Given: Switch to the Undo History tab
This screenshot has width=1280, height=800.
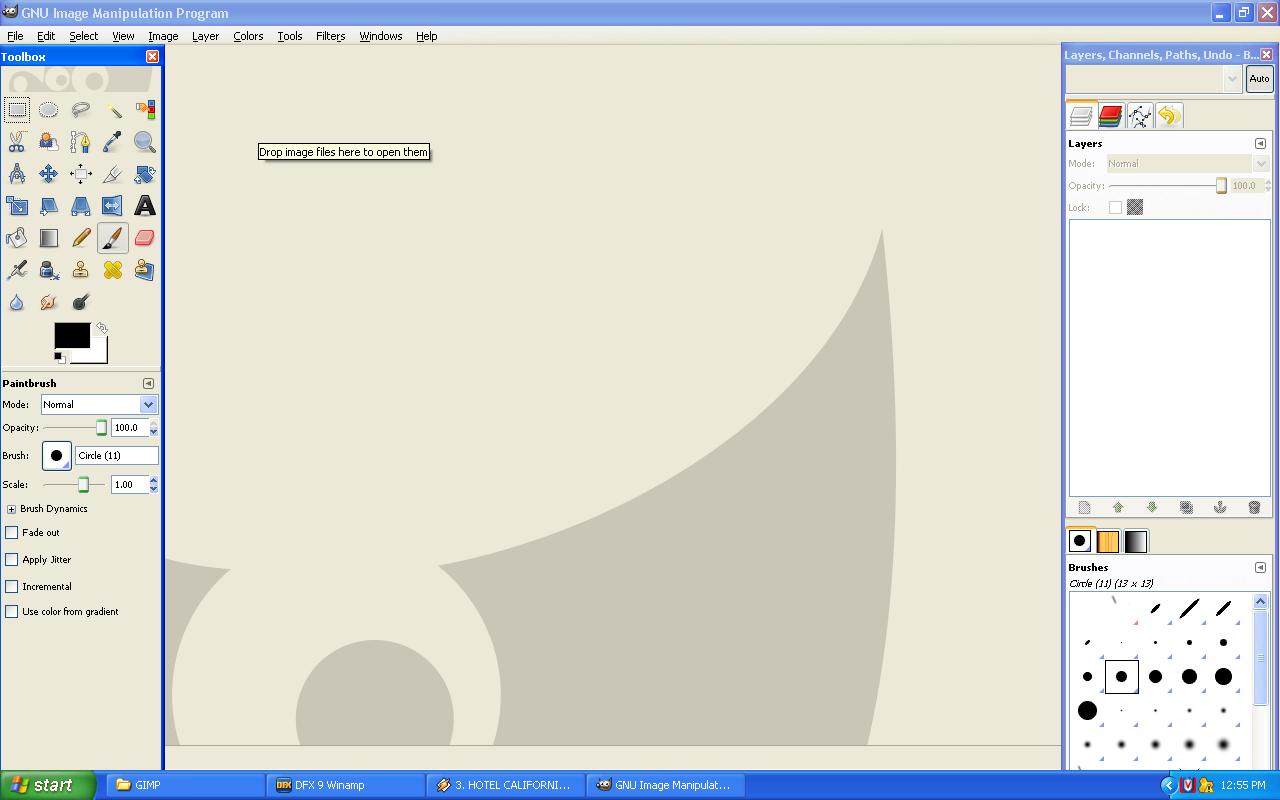Looking at the screenshot, I should pos(1168,116).
